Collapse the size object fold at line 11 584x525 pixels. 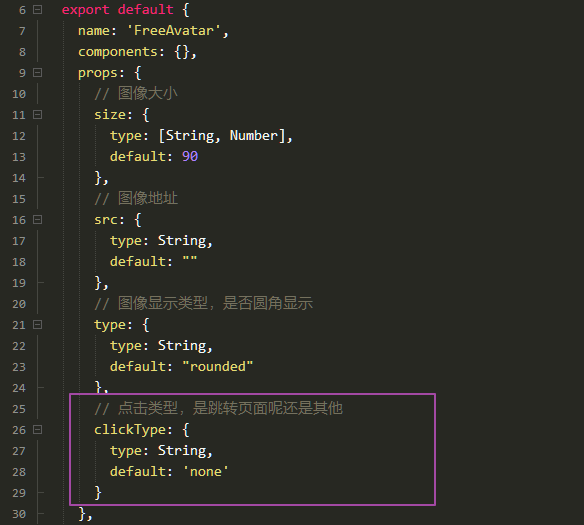click(37, 115)
